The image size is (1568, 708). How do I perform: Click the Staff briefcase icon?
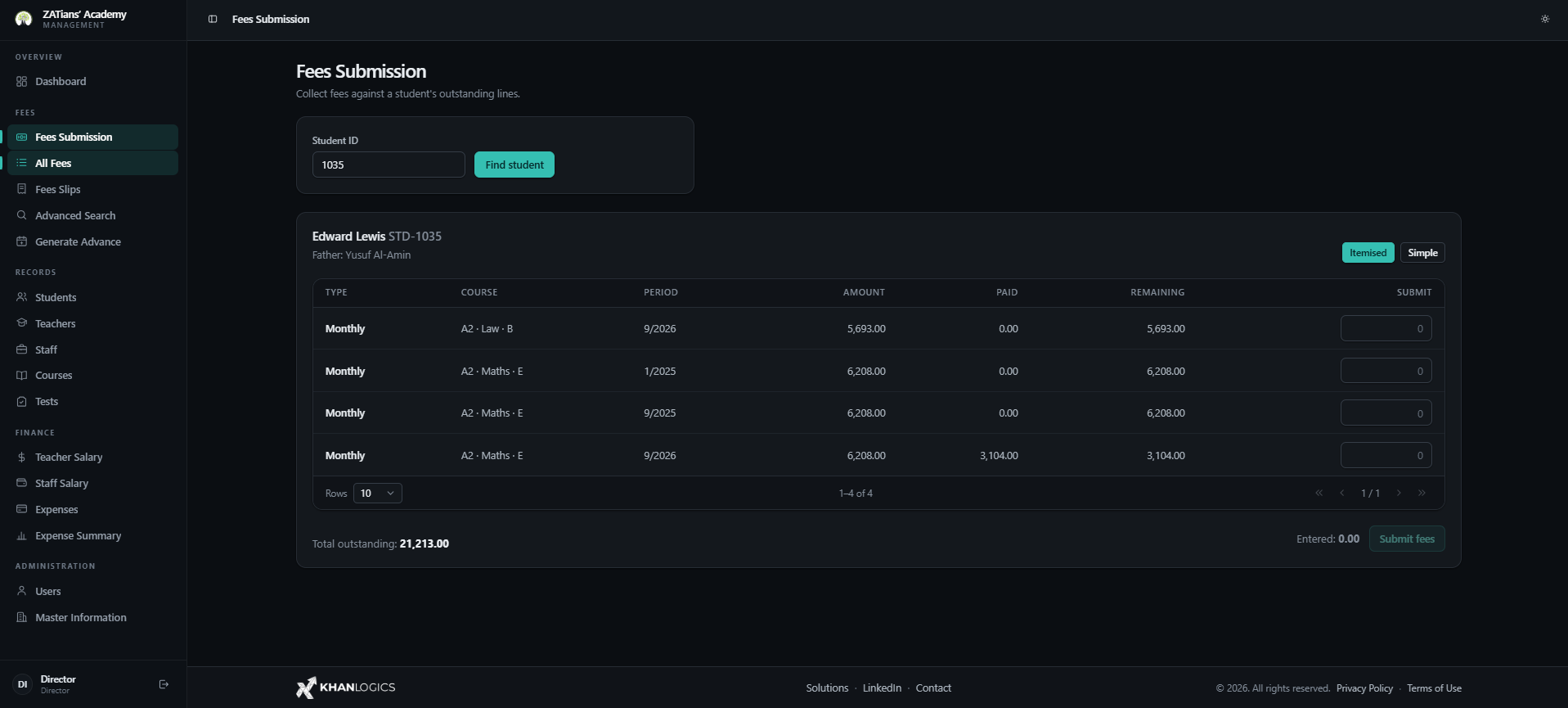tap(22, 349)
